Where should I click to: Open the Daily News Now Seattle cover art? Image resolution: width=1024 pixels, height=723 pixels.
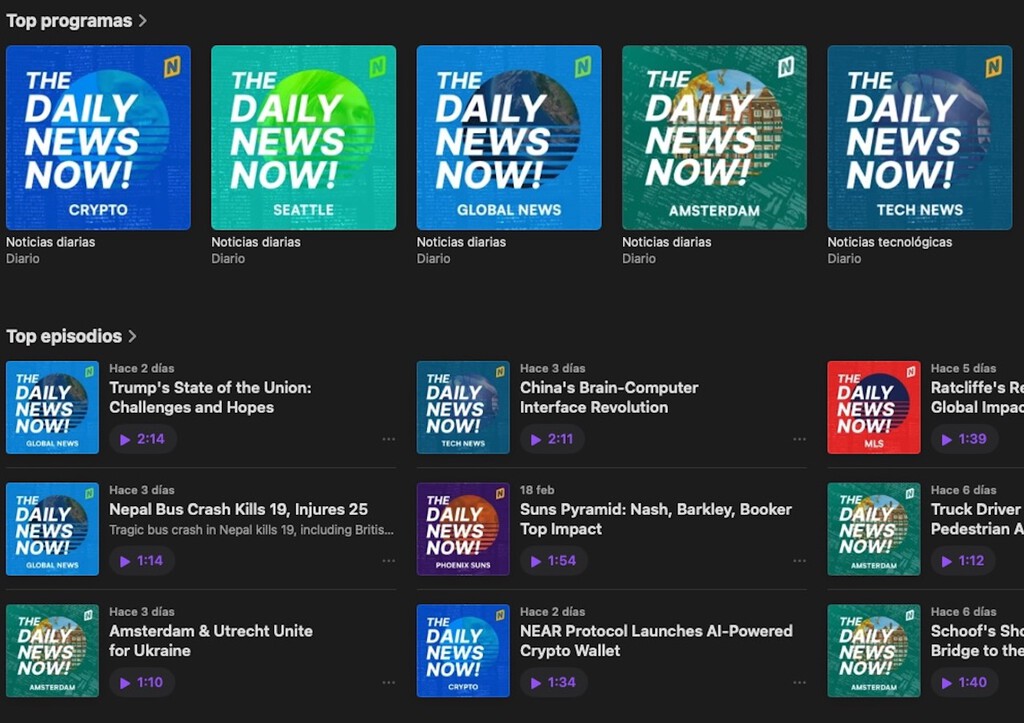coord(303,137)
